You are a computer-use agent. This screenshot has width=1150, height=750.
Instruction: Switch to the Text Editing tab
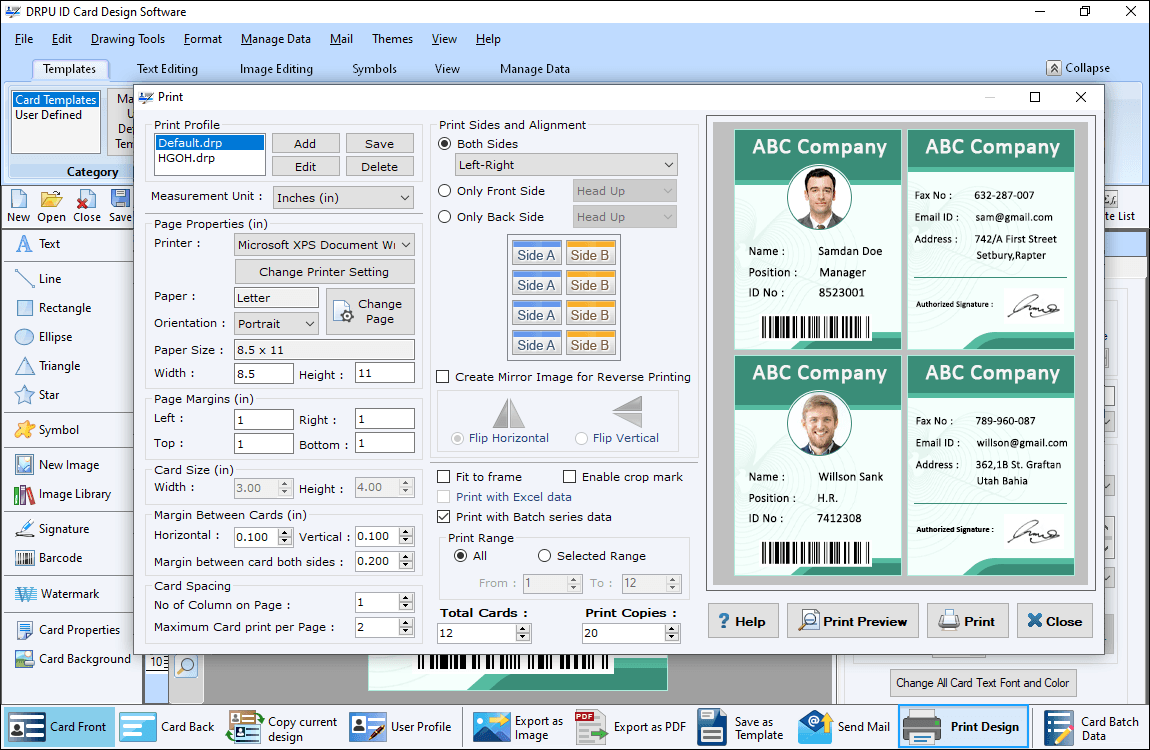[167, 69]
